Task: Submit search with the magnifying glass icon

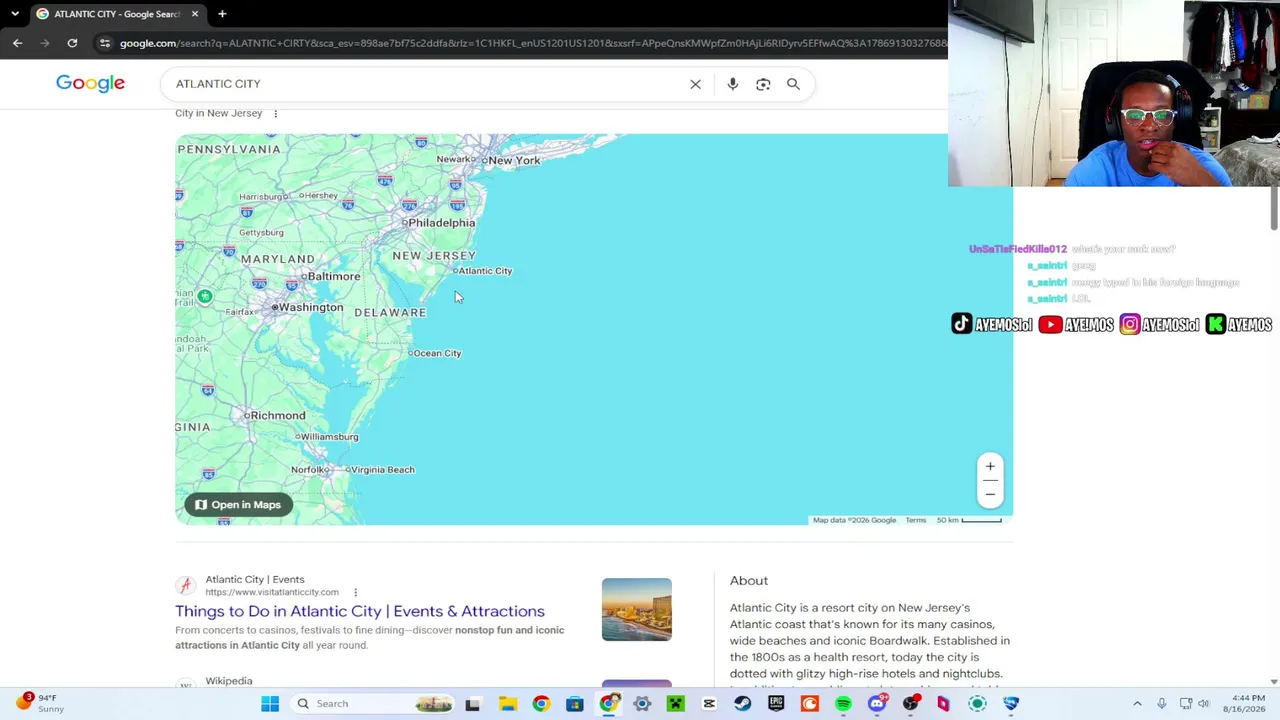Action: (793, 84)
